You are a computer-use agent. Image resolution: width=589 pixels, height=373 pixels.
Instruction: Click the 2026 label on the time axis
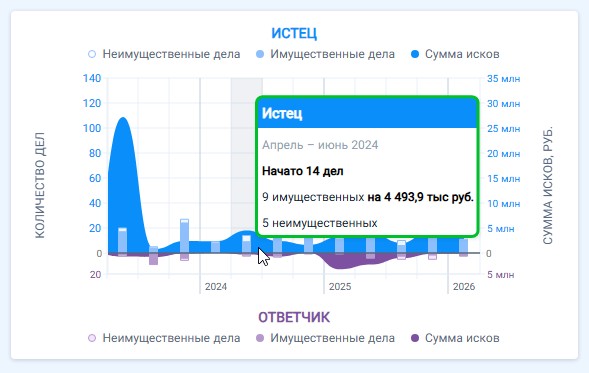[464, 287]
